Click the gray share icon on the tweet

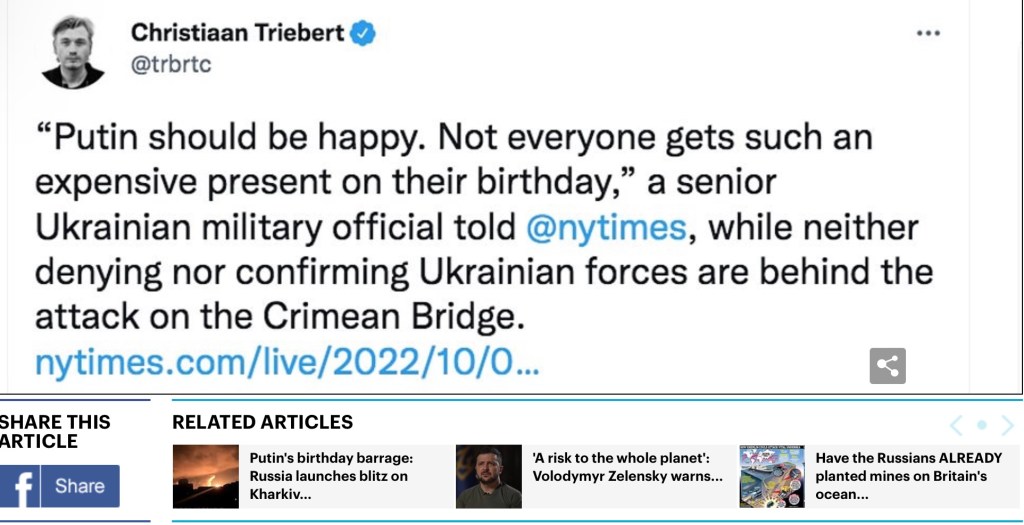pyautogui.click(x=887, y=366)
